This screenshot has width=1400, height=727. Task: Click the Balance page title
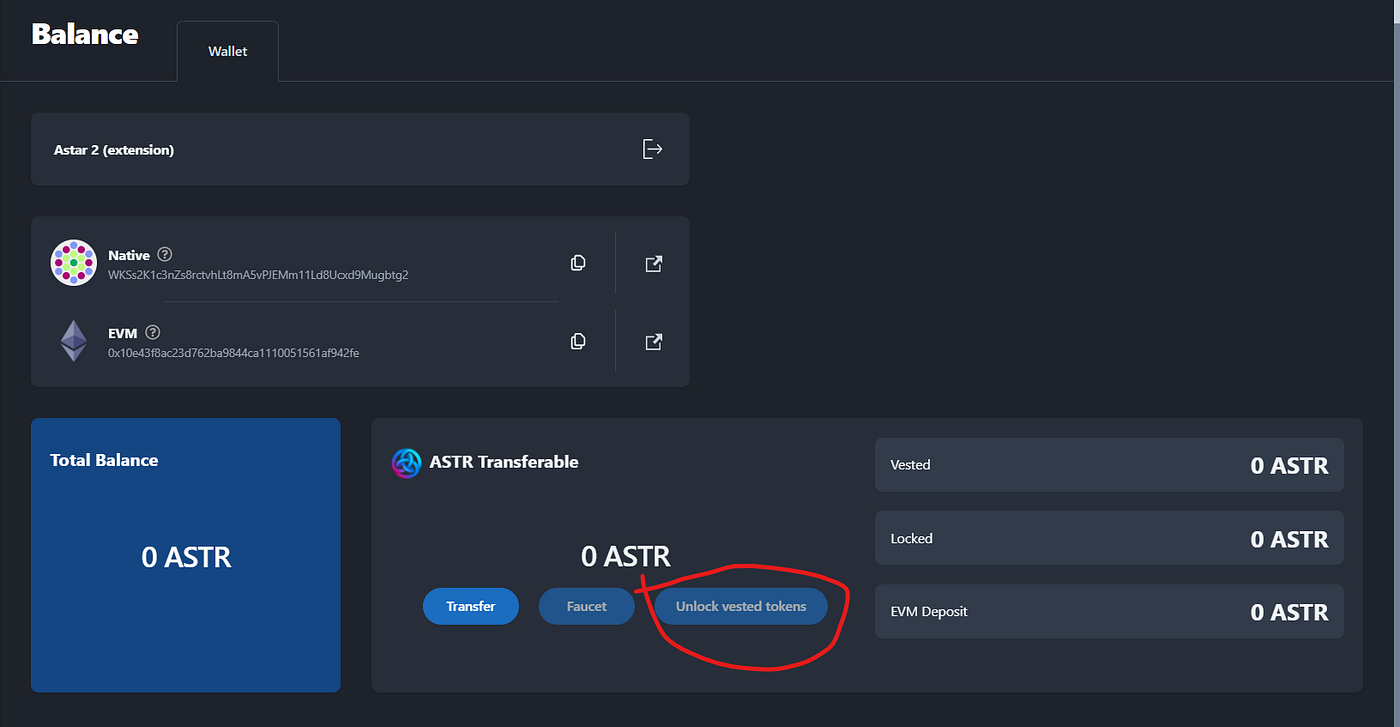click(x=85, y=34)
